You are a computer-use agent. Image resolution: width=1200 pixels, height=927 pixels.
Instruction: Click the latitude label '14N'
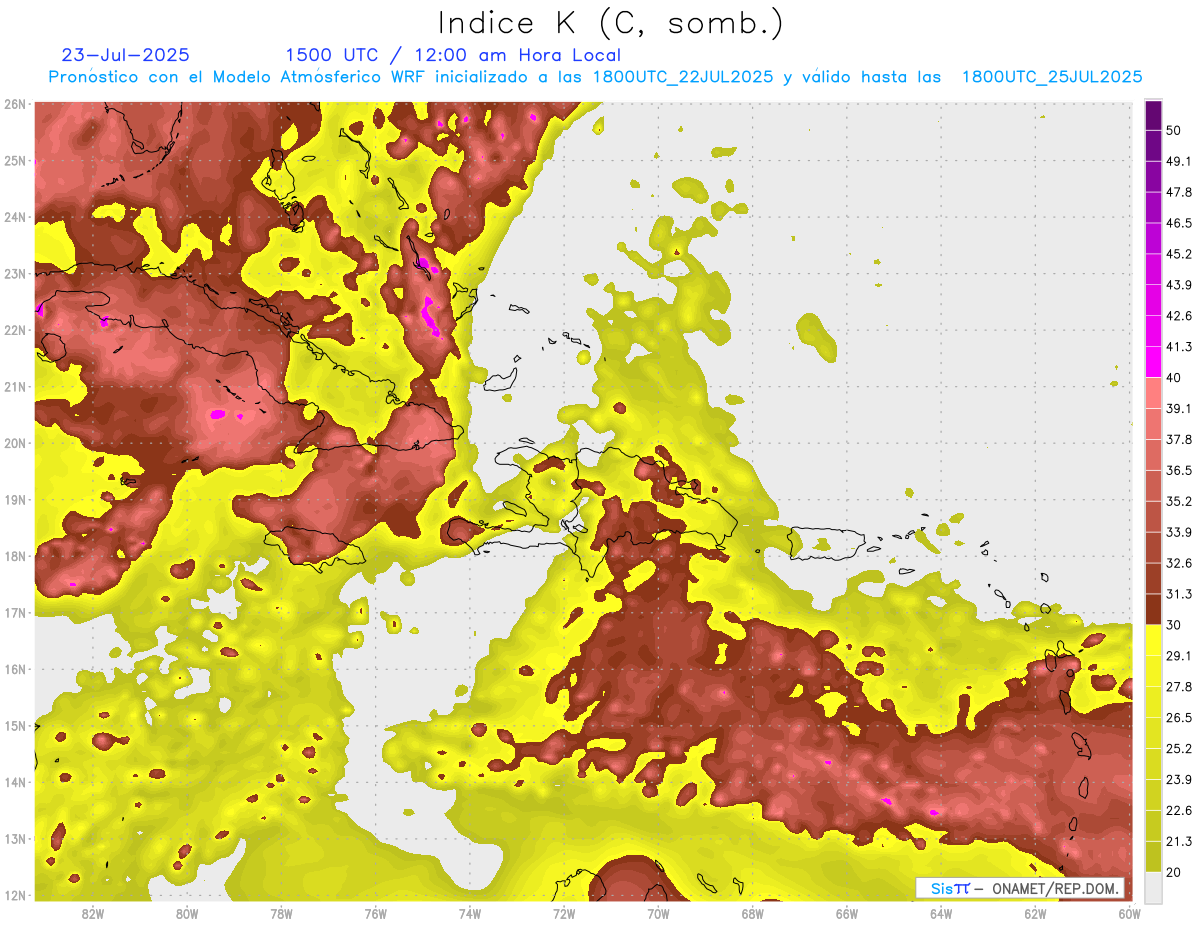click(15, 782)
